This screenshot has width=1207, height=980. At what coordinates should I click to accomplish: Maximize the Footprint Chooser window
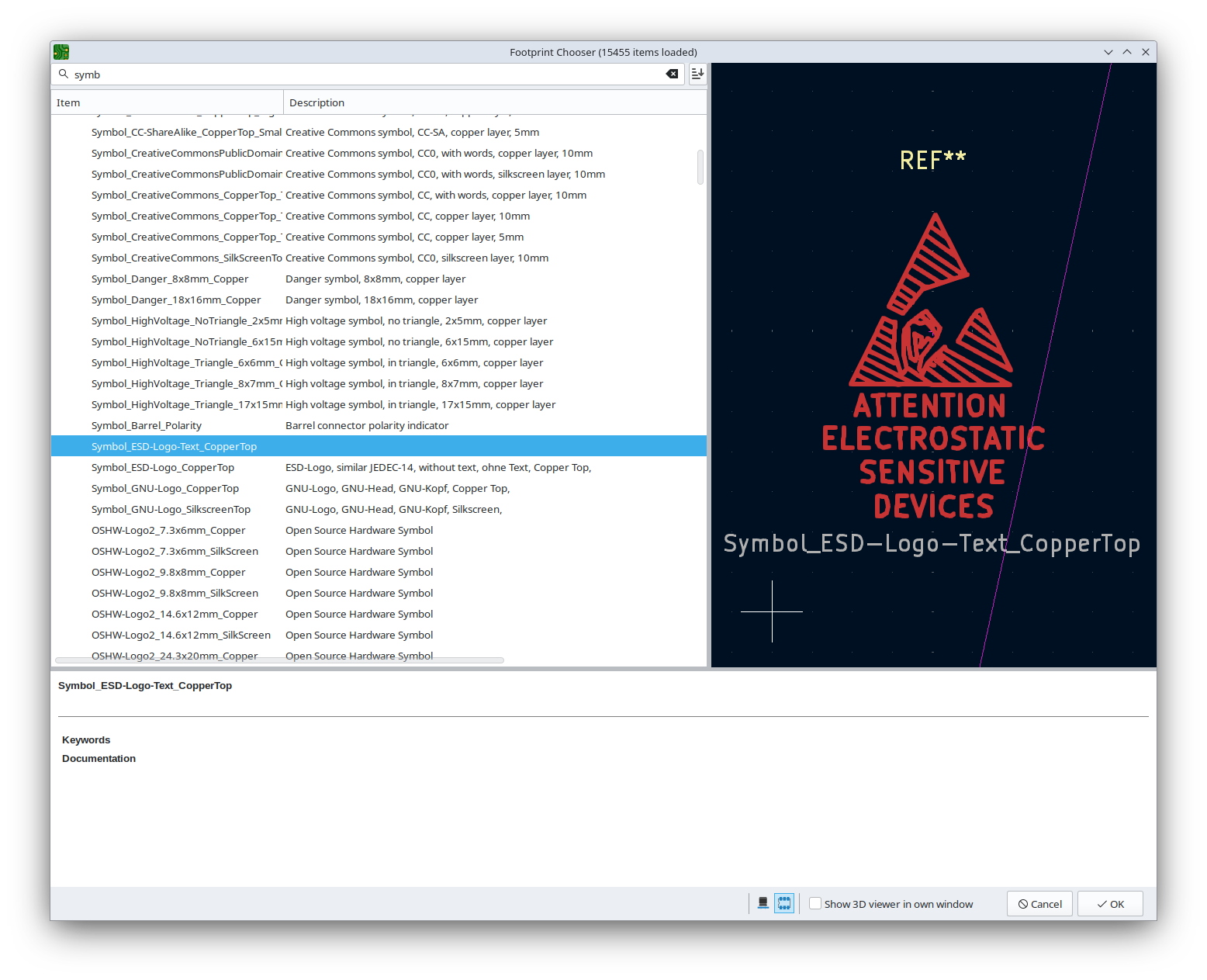pos(1127,52)
